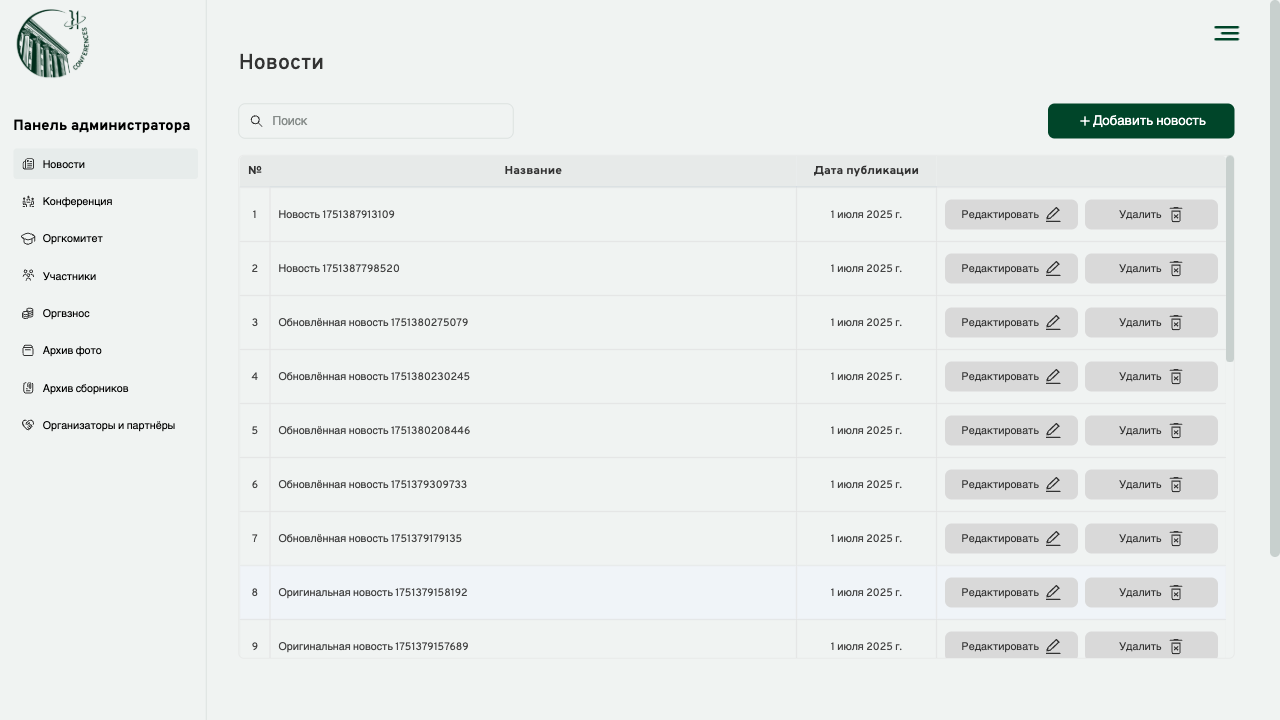Click the trash icon for Новость 1751387798520
This screenshot has width=1280, height=720.
pos(1176,269)
